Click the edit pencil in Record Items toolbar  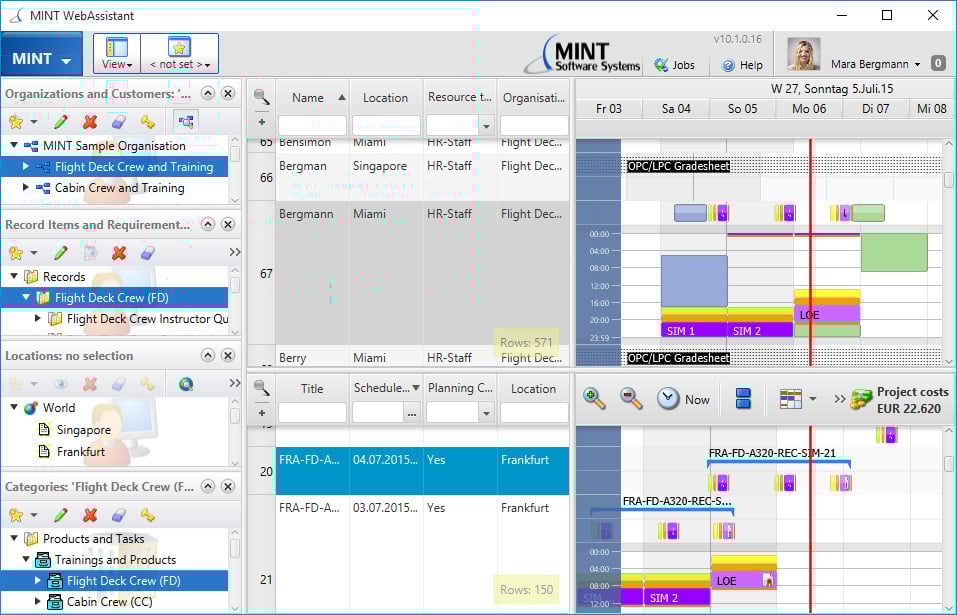pyautogui.click(x=60, y=253)
